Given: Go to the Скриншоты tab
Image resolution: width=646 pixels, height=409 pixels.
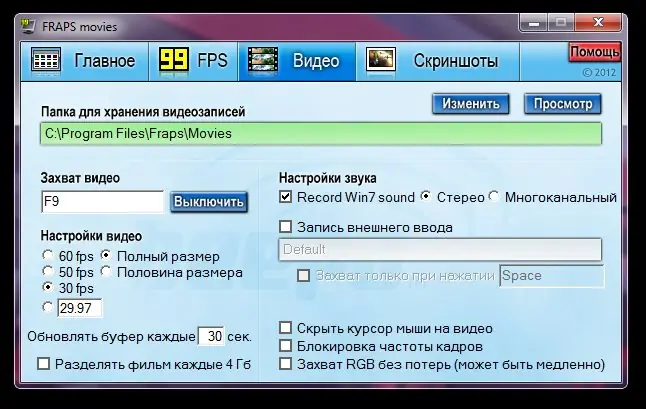Looking at the screenshot, I should tap(438, 61).
